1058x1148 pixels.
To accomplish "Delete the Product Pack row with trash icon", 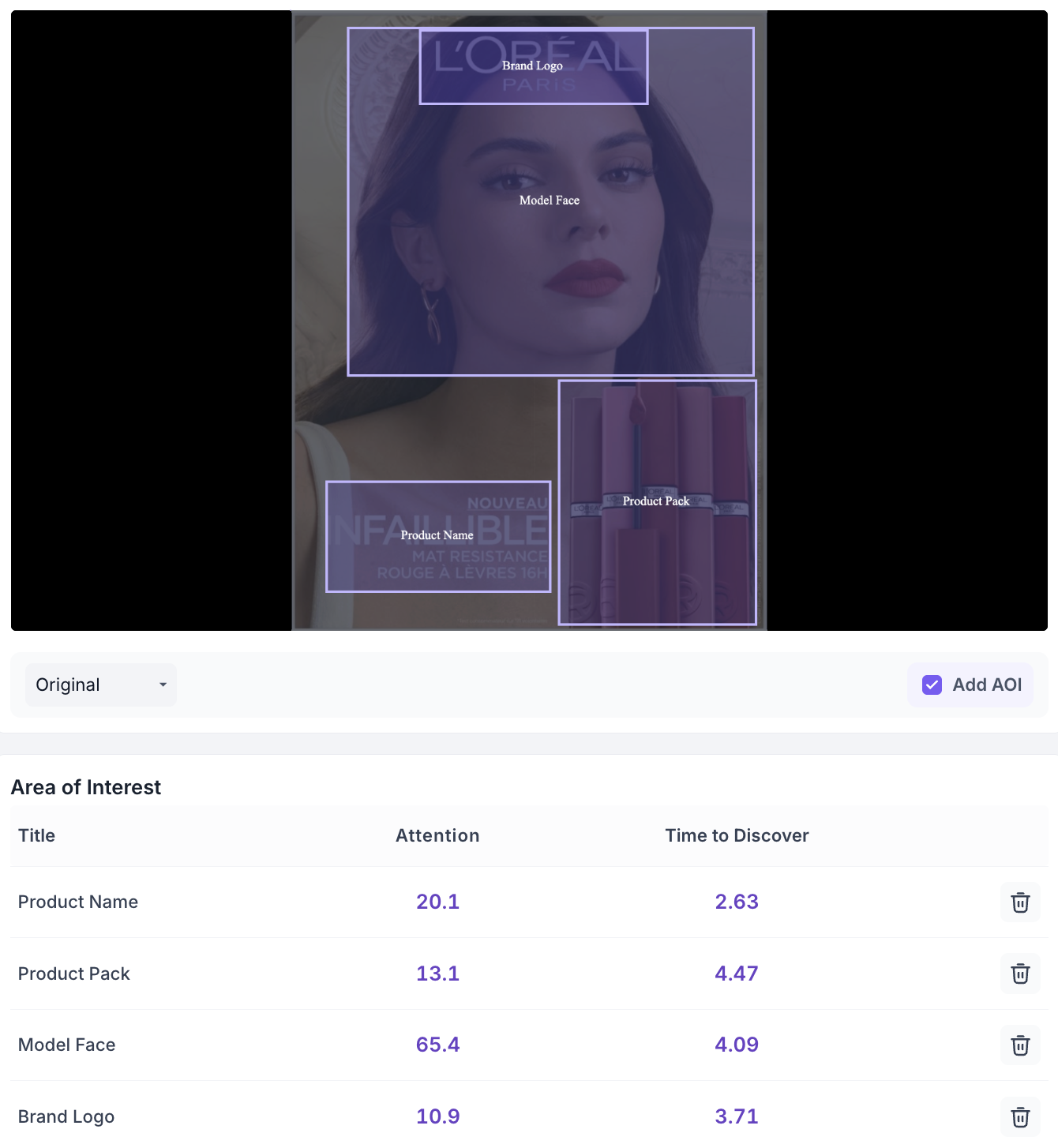I will coord(1020,974).
